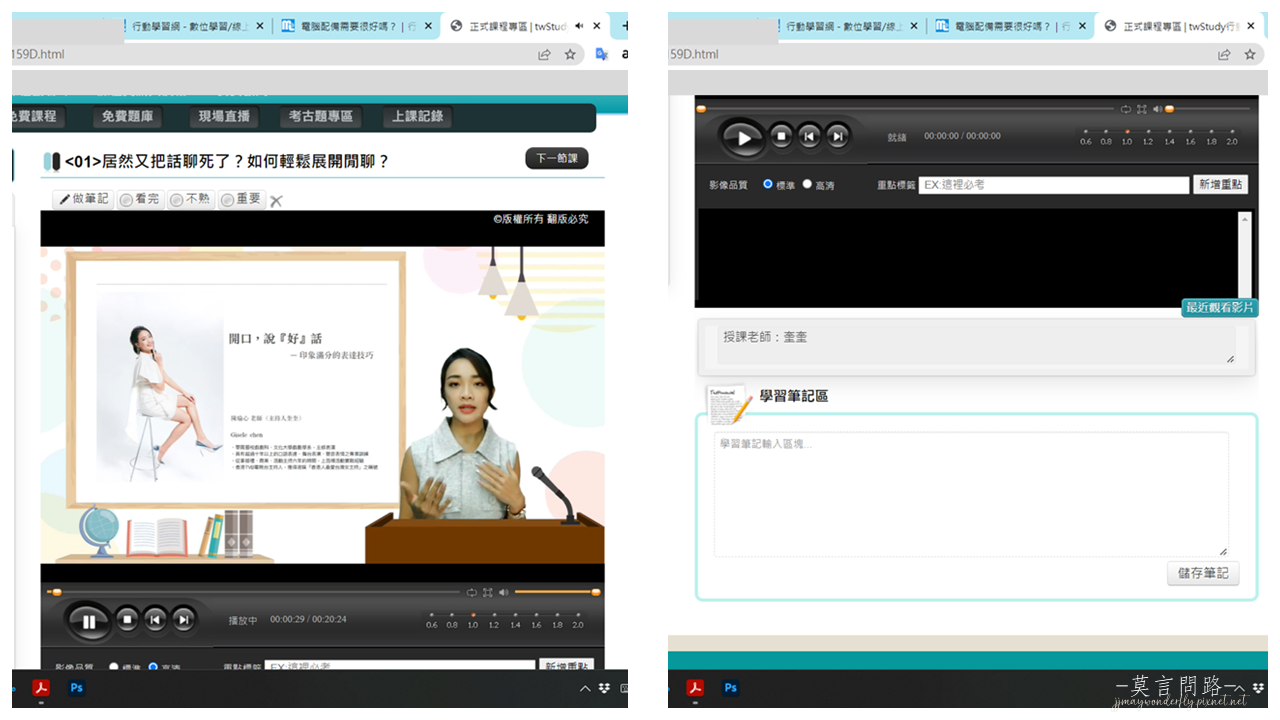
Task: Mute the speaker icon in left player
Action: coord(504,592)
